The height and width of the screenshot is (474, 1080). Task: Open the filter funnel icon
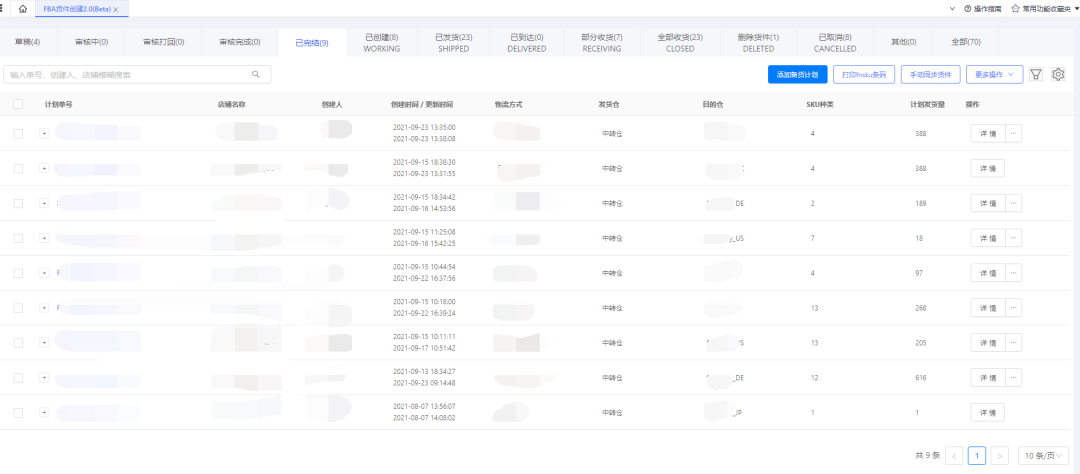[1036, 74]
